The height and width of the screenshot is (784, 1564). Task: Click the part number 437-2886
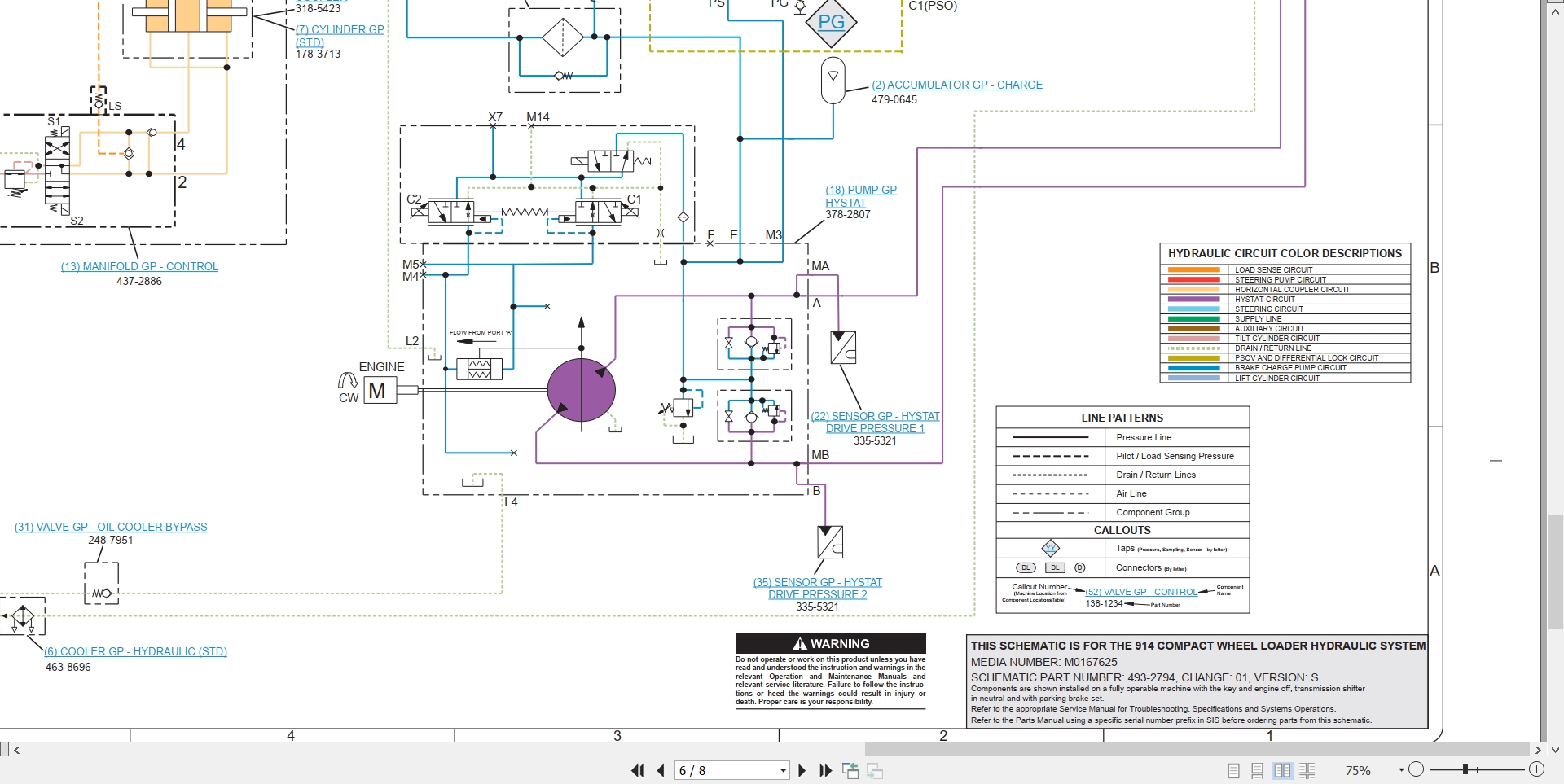pos(139,281)
